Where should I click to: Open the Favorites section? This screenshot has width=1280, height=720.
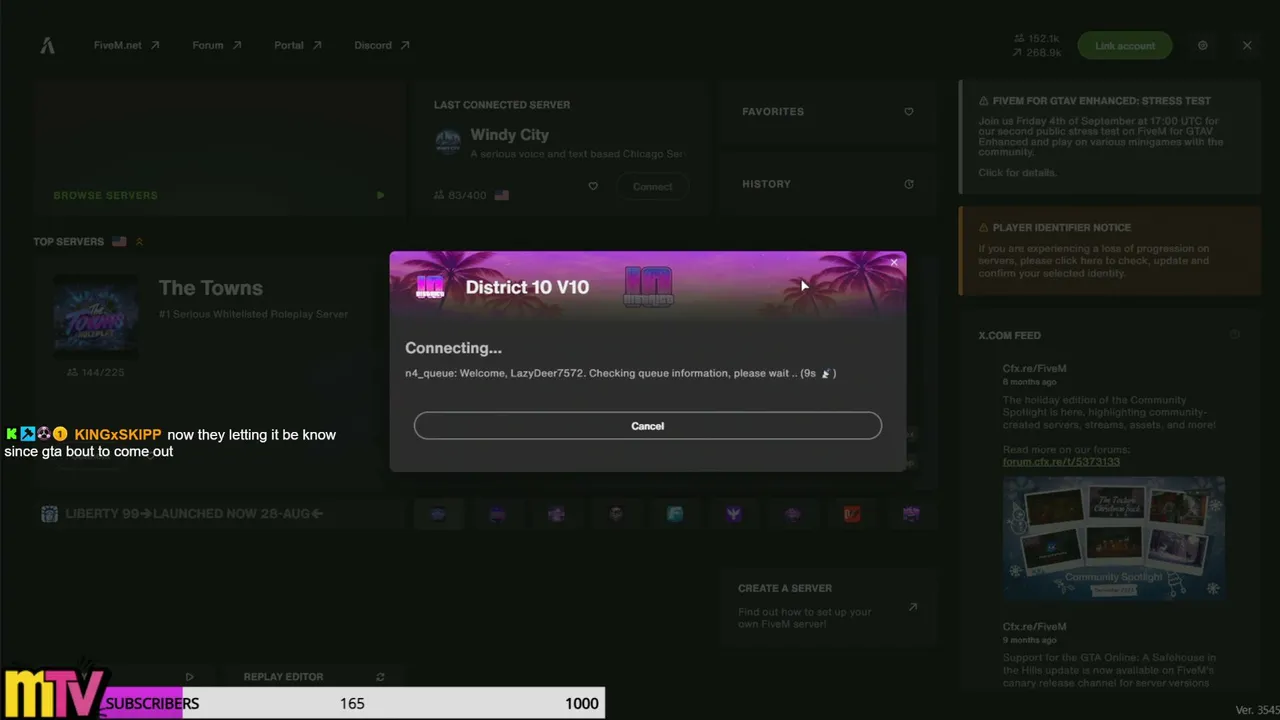[x=827, y=111]
